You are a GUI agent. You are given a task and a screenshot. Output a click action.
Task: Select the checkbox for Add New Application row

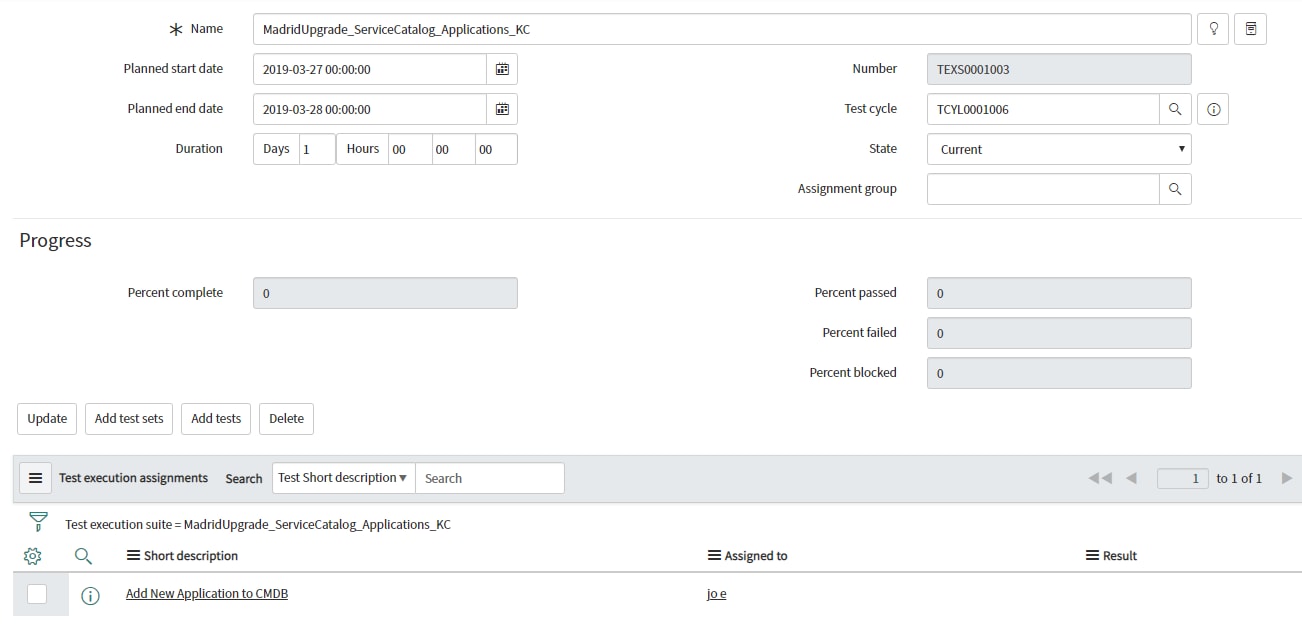click(39, 593)
